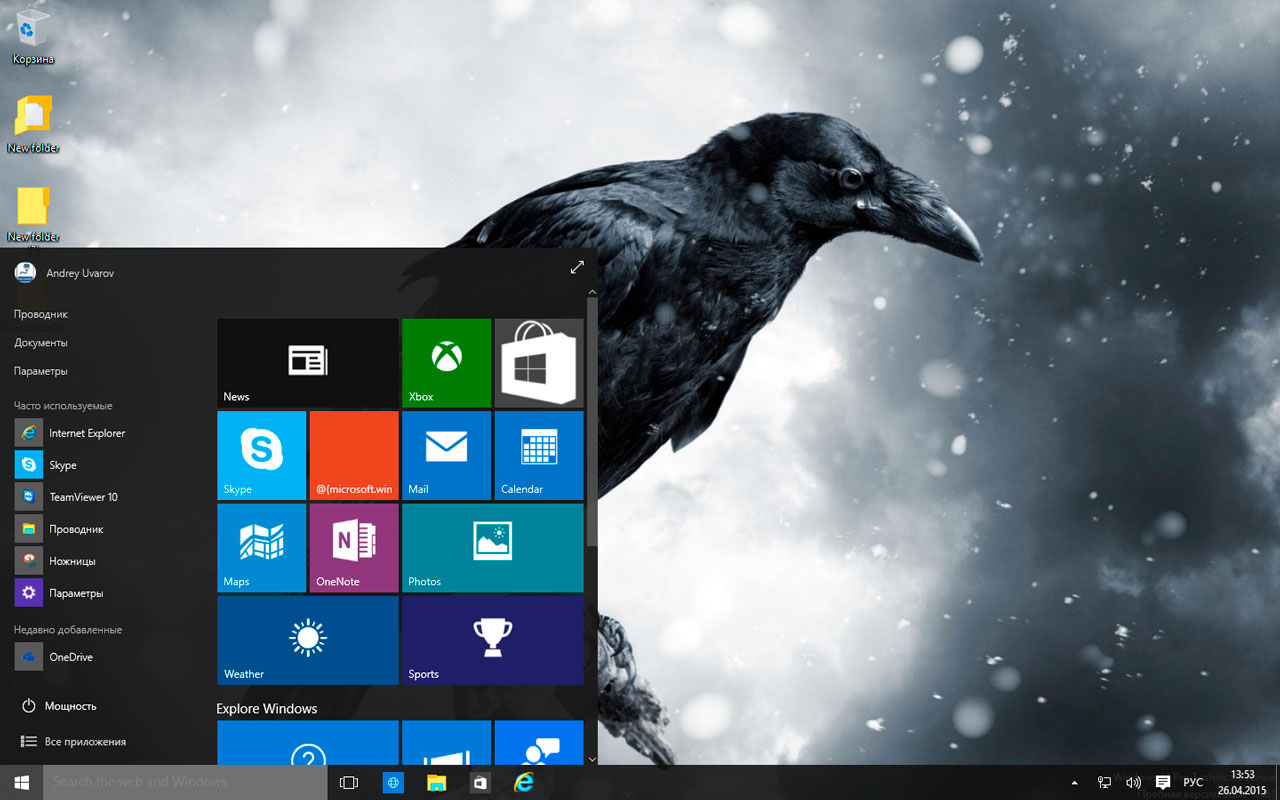Click the Недавно добавленные heading
This screenshot has height=800, width=1280.
pyautogui.click(x=68, y=630)
